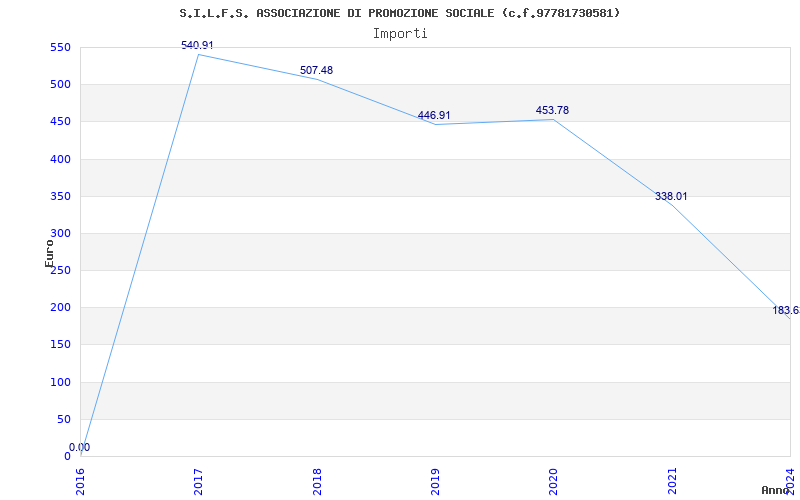Image resolution: width=800 pixels, height=500 pixels.
Task: Click the 450 y-axis tick label
Action: click(60, 122)
